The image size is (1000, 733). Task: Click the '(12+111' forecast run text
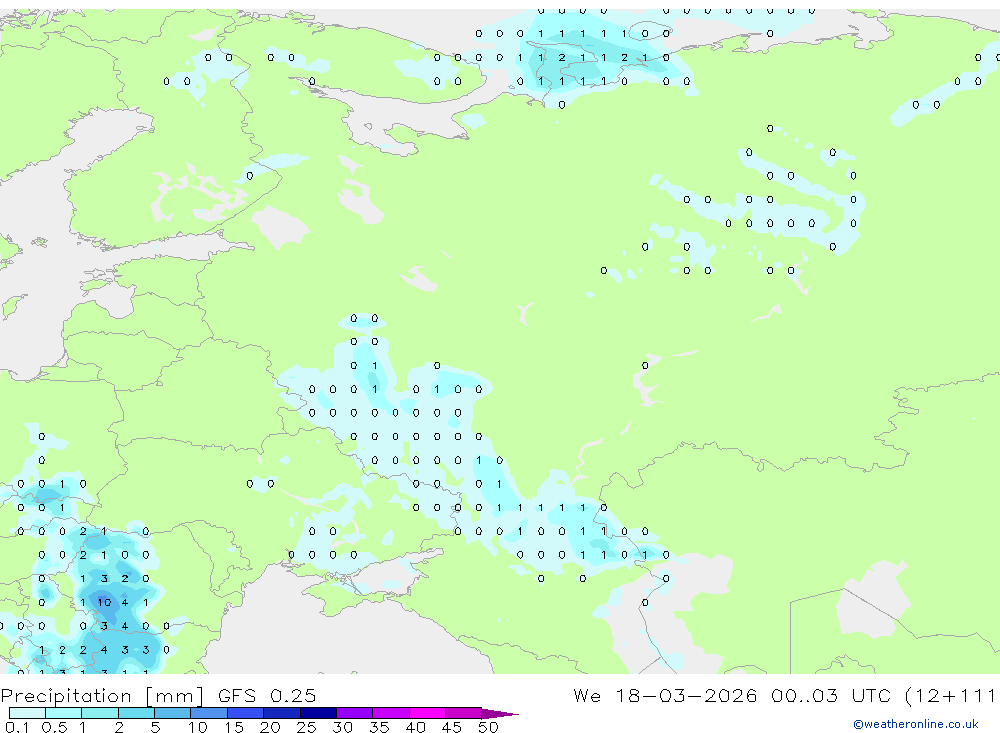tap(950, 695)
